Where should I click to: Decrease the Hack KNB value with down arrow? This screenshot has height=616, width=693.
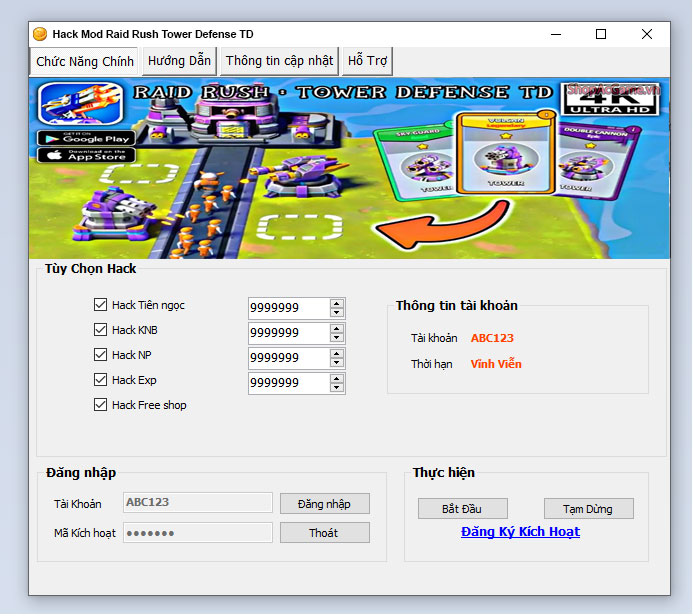[337, 338]
